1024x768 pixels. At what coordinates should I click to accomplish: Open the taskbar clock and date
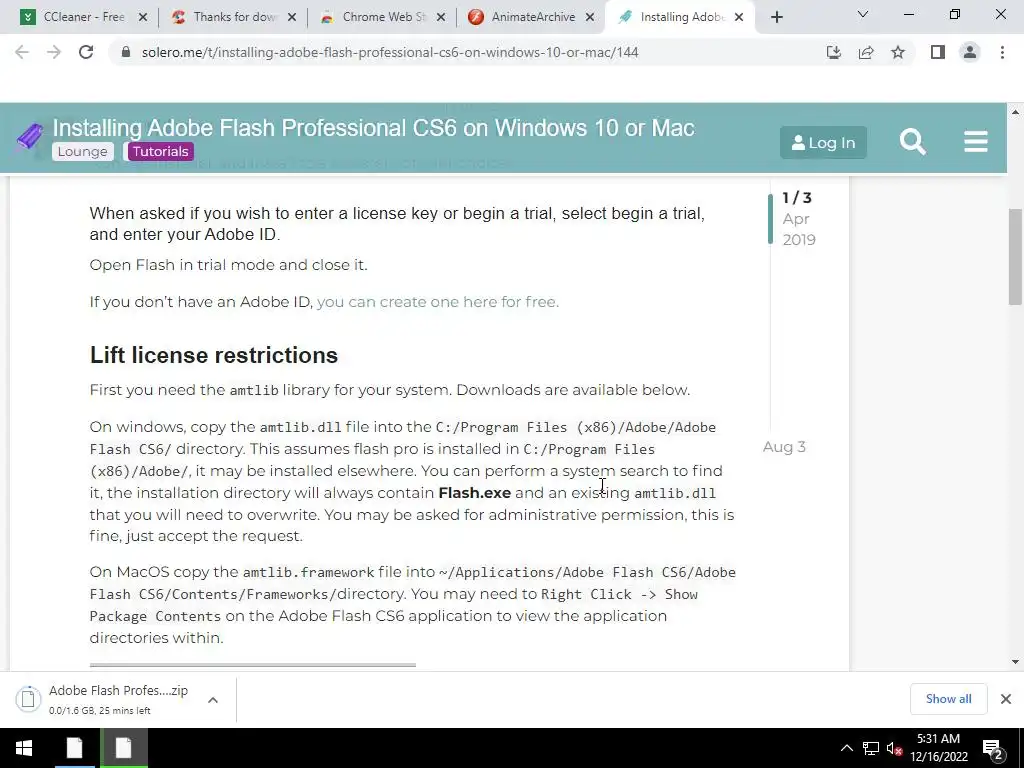(938, 748)
